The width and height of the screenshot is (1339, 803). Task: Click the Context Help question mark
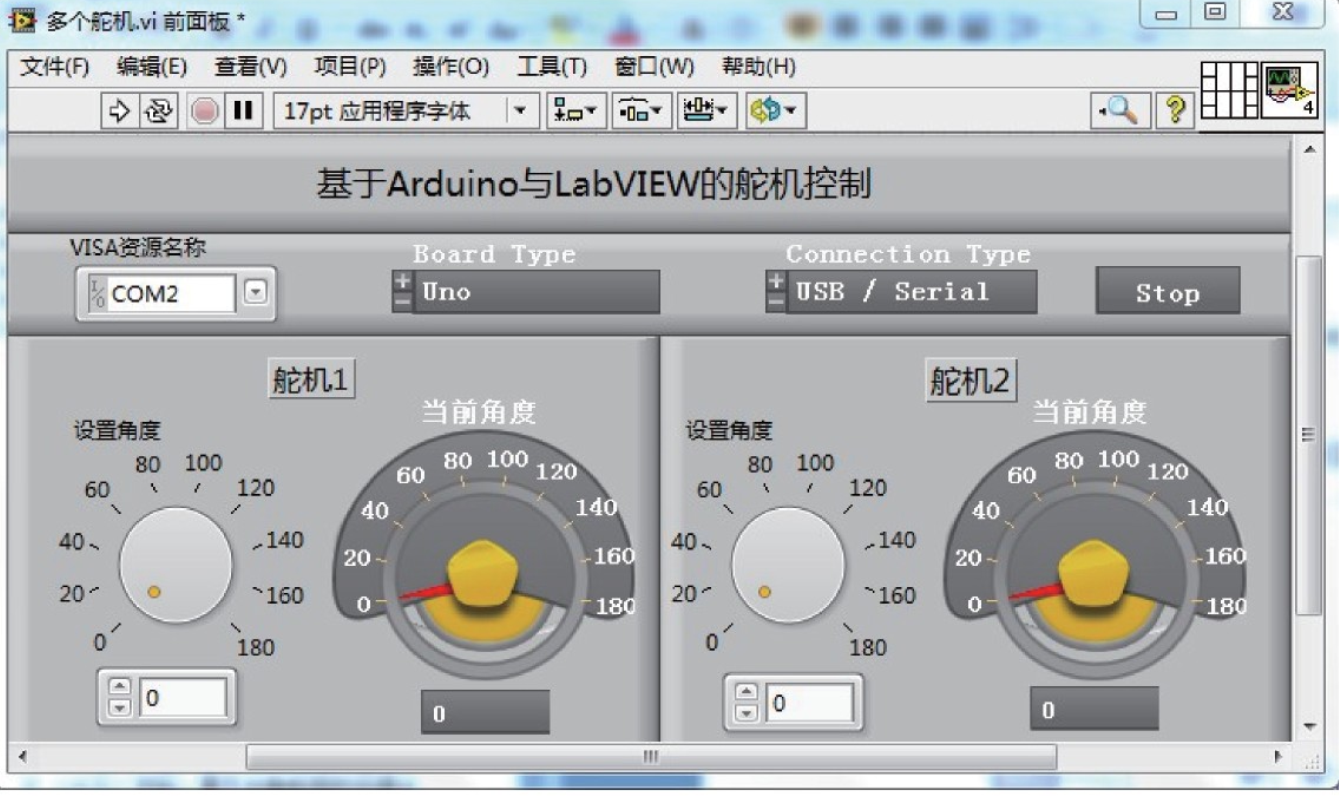point(1177,110)
